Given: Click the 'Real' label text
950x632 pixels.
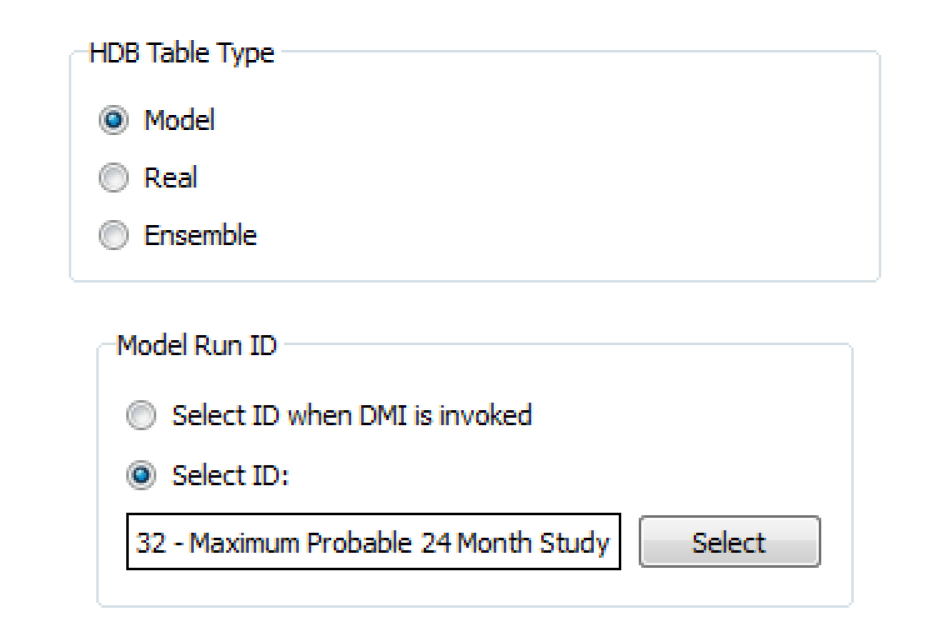Looking at the screenshot, I should 171,178.
